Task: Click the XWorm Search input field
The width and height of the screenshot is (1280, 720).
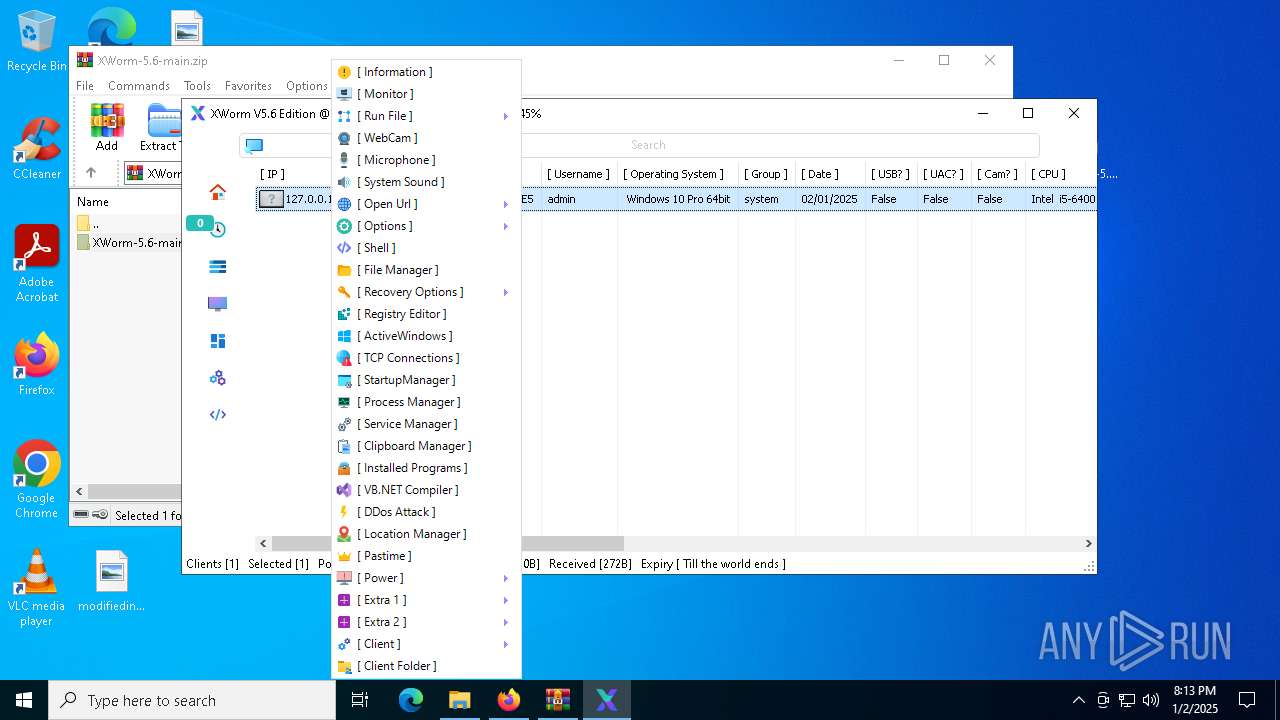Action: pos(648,145)
